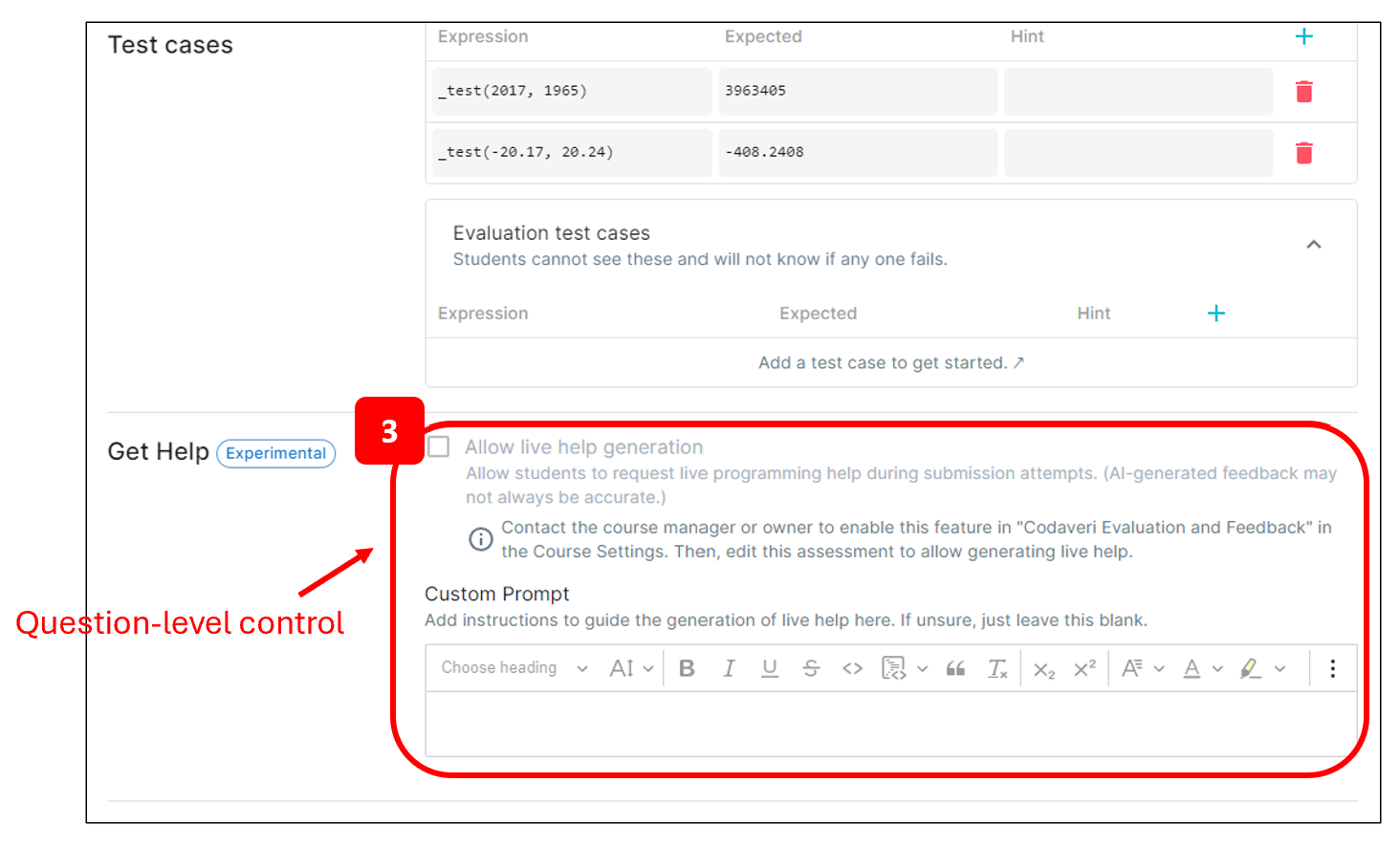Click into the Custom Prompt text area
The image size is (1400, 847).
(x=890, y=724)
